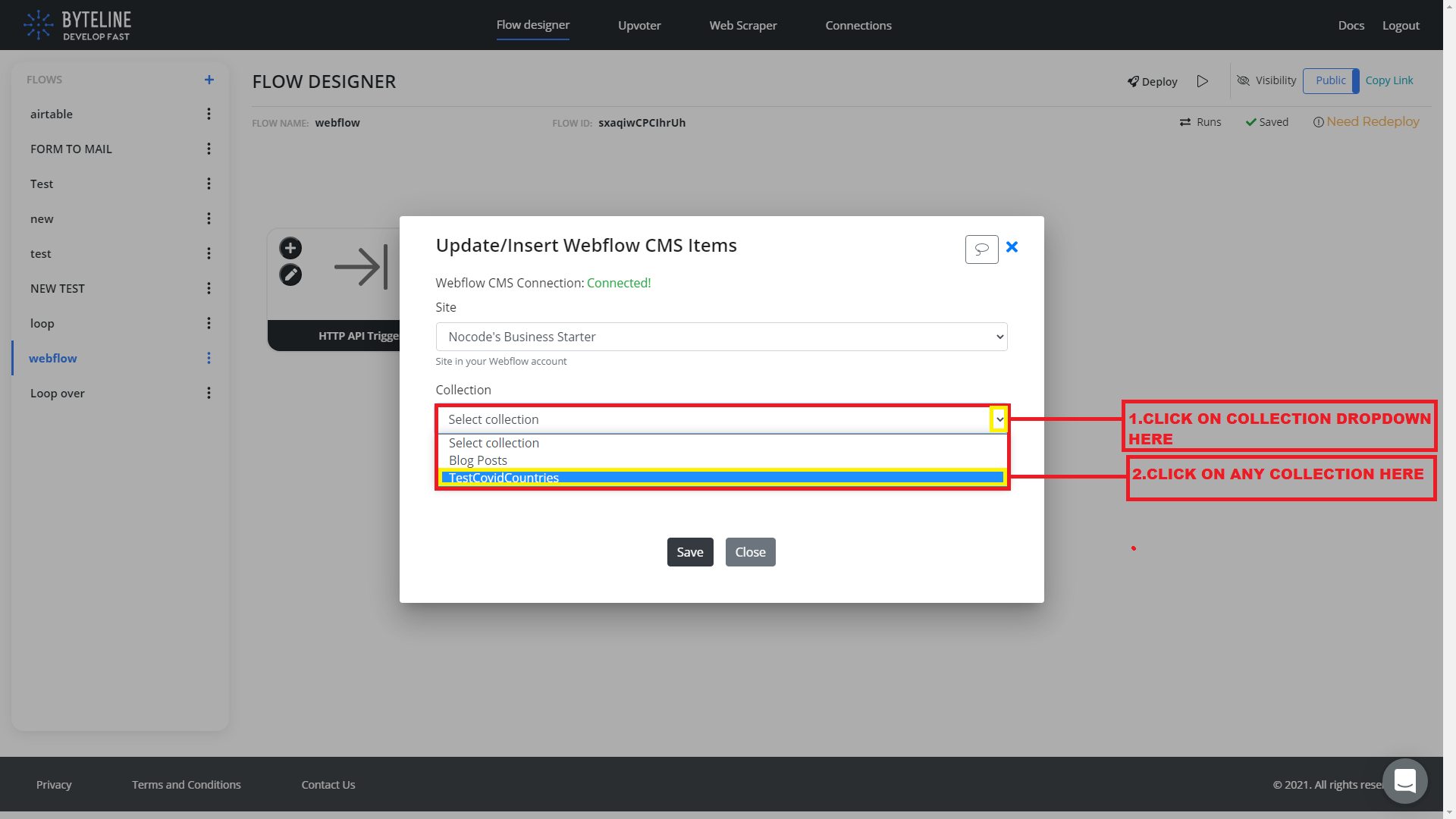Click the Logout link

(1400, 26)
